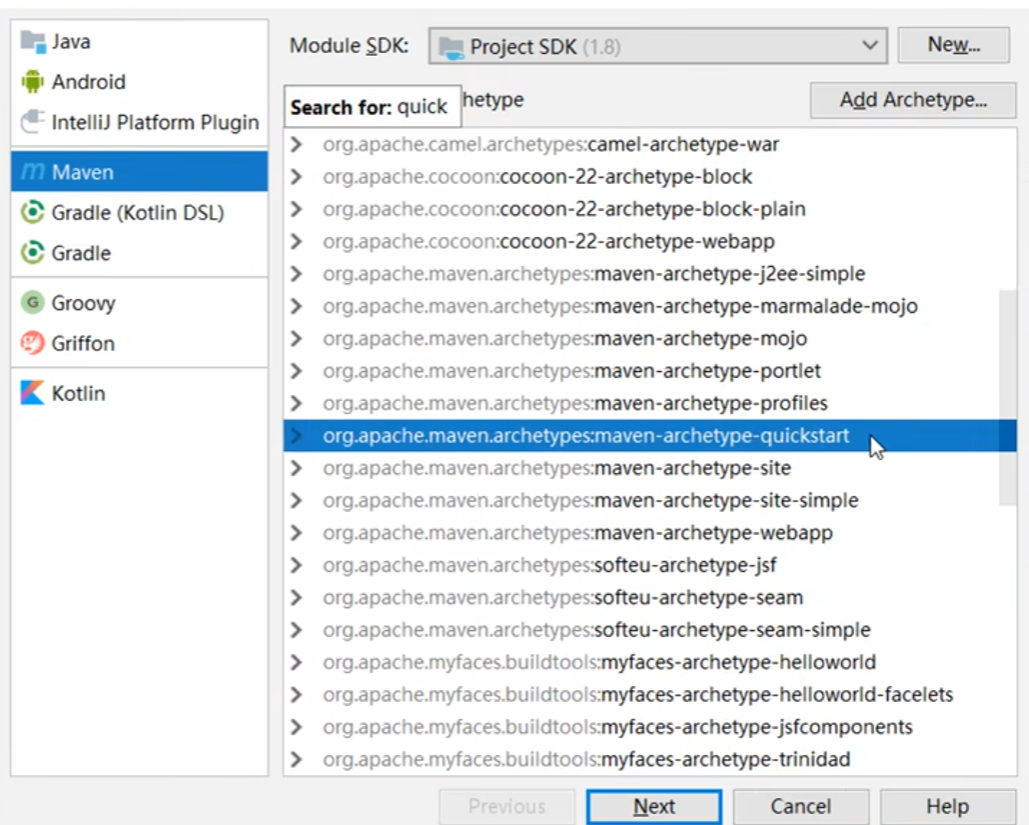Viewport: 1029px width, 825px height.
Task: Expand myfaces-archetype-helloworld-facelets node
Action: 297,694
